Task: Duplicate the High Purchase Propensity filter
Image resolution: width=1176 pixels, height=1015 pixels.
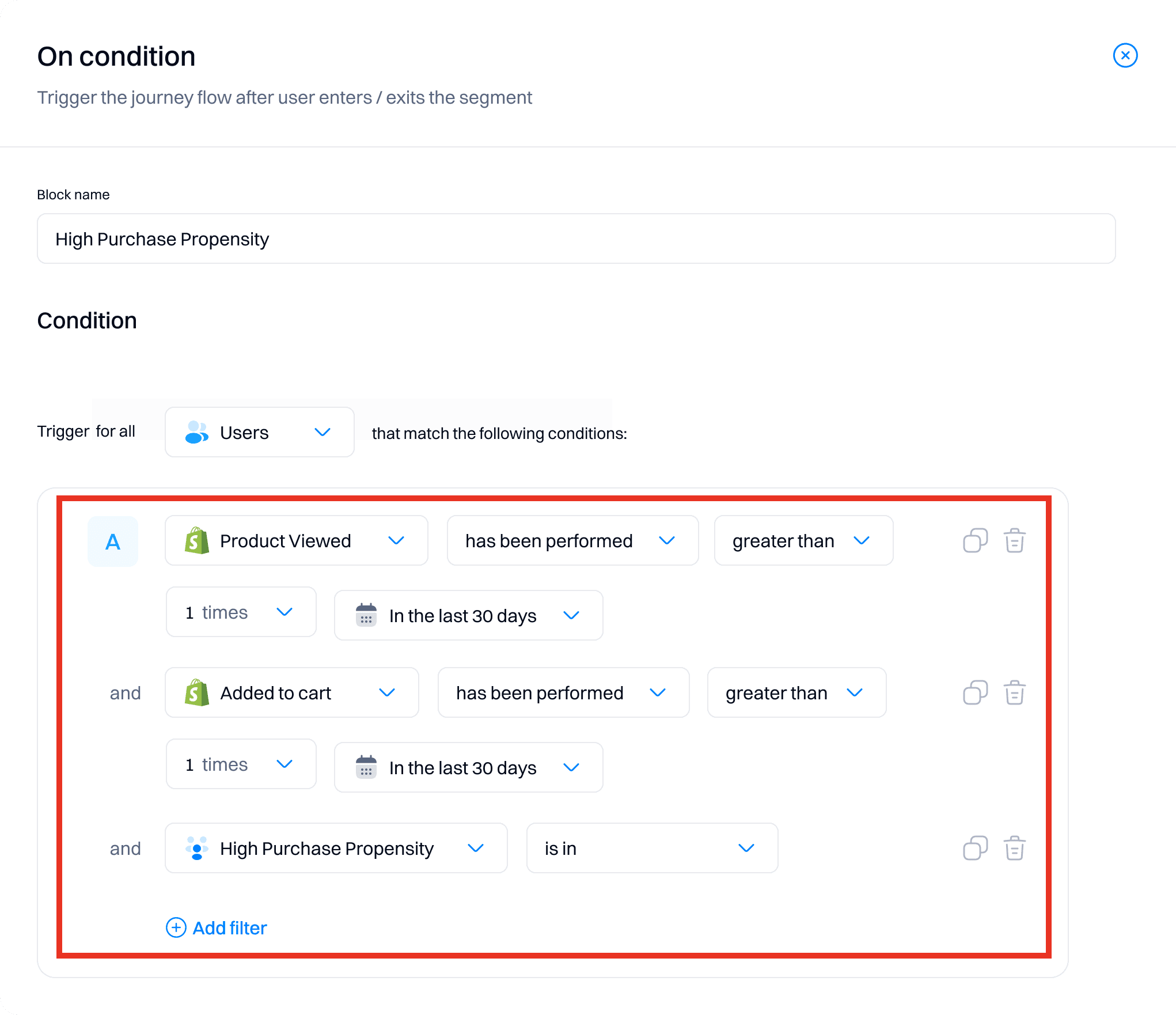Action: [x=975, y=848]
